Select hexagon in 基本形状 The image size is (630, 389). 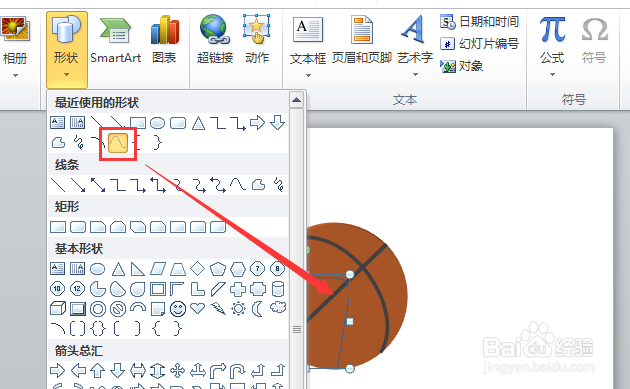(238, 269)
